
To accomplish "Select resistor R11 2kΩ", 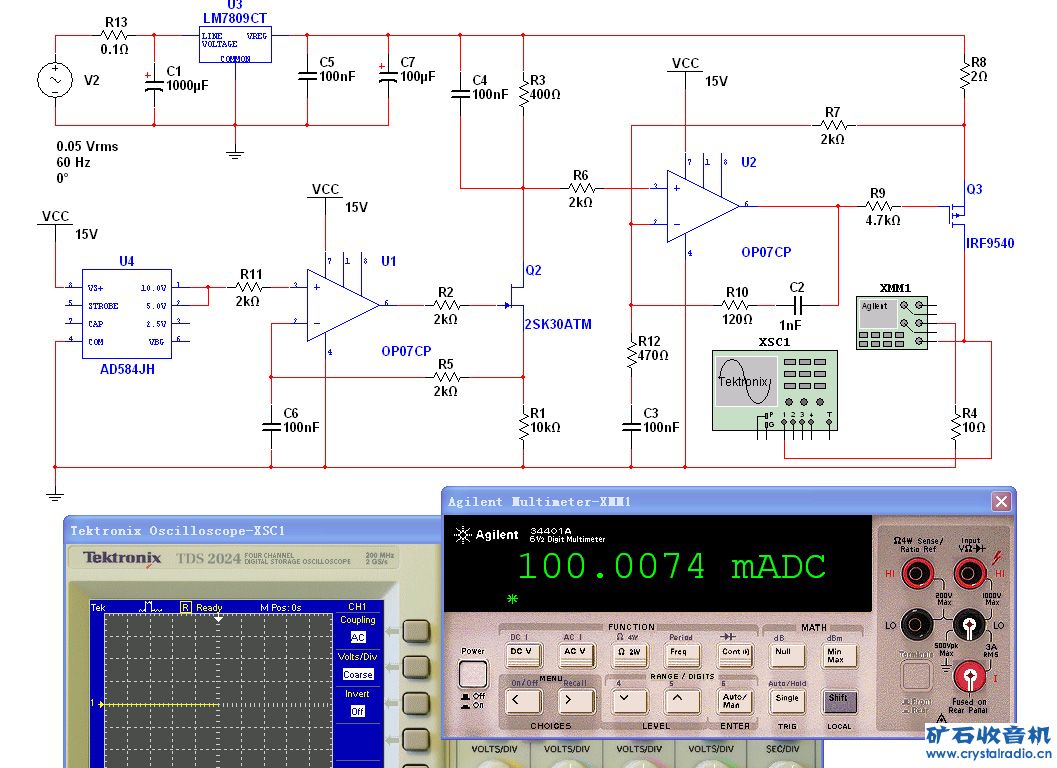I will 249,287.
